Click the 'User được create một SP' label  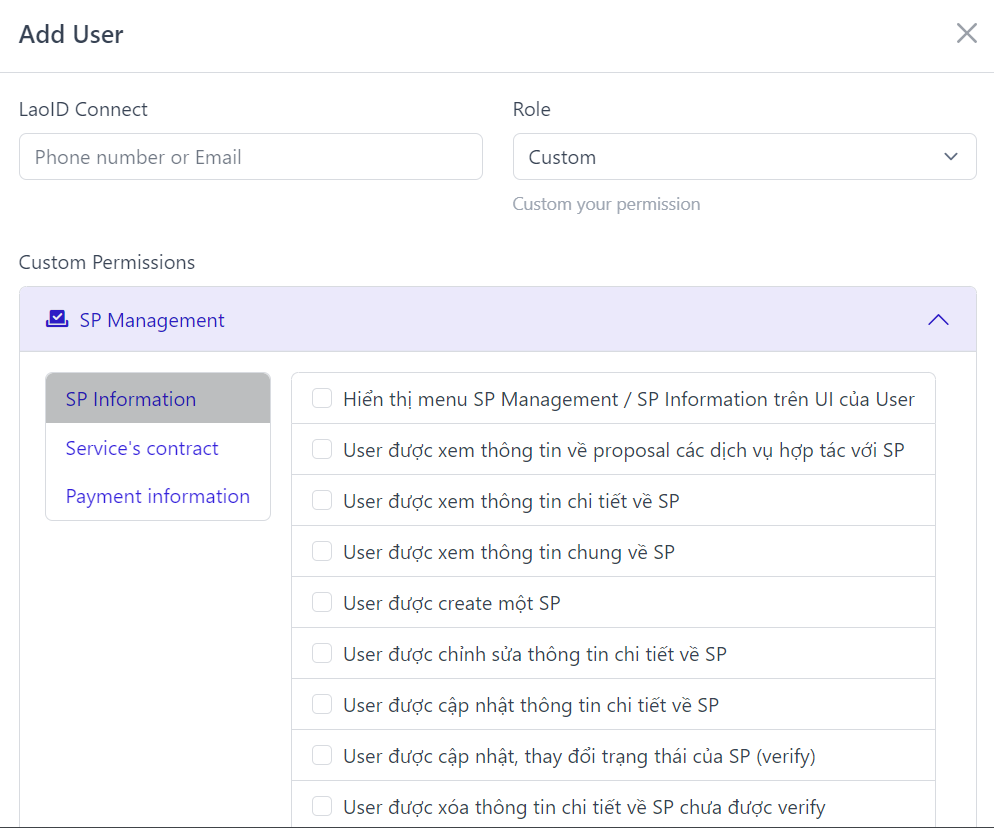click(452, 603)
